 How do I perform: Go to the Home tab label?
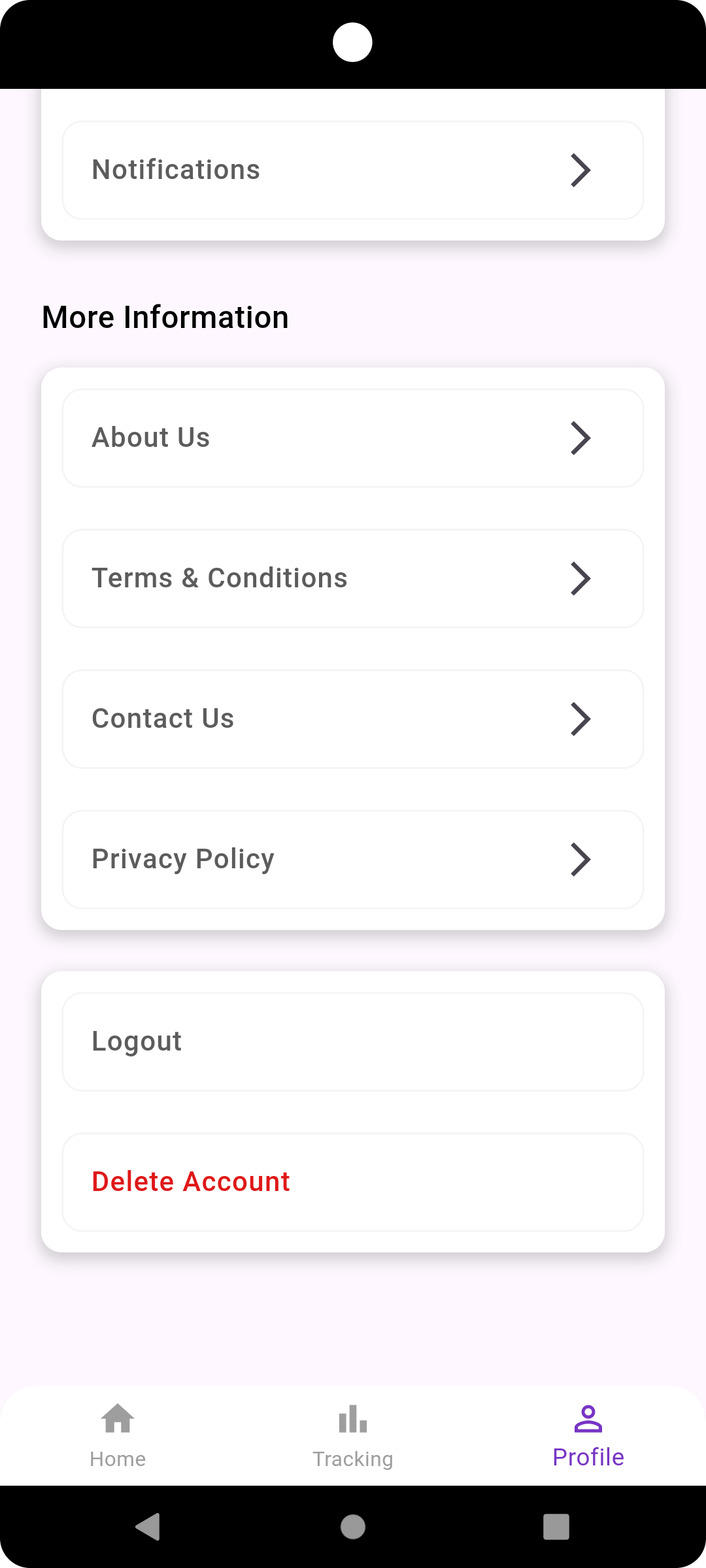pos(118,1459)
